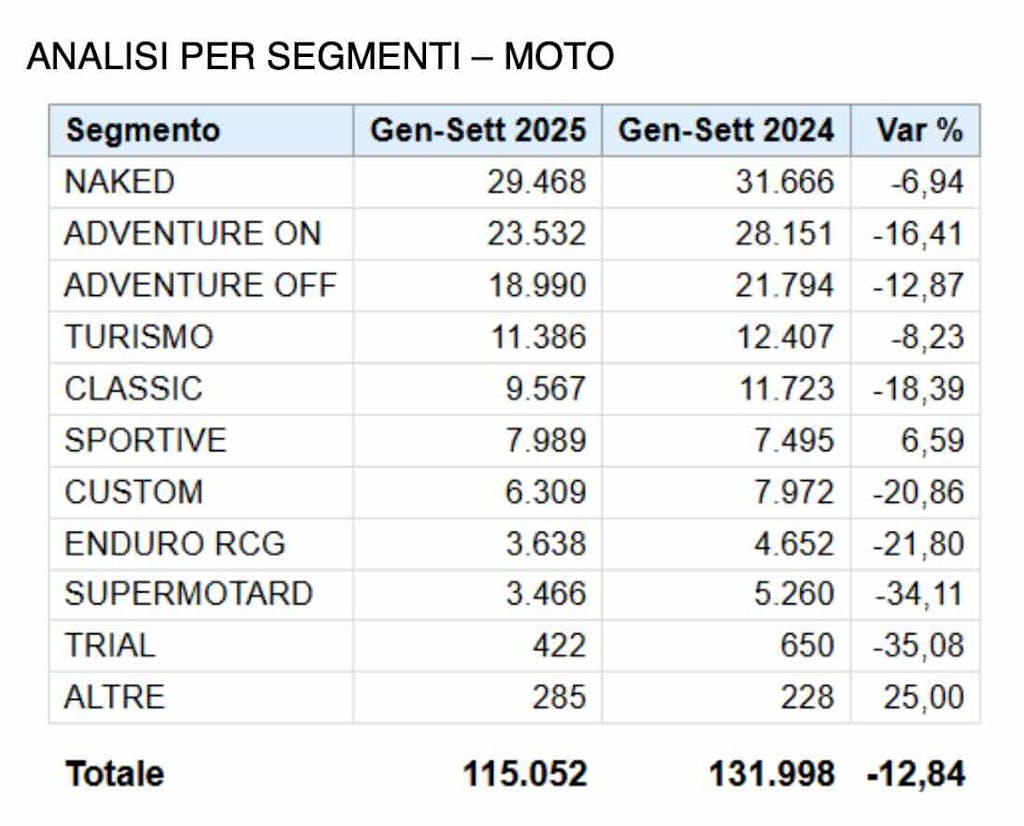Select the ADVENTURE OFF segment cell
The height and width of the screenshot is (826, 1024).
pos(200,285)
